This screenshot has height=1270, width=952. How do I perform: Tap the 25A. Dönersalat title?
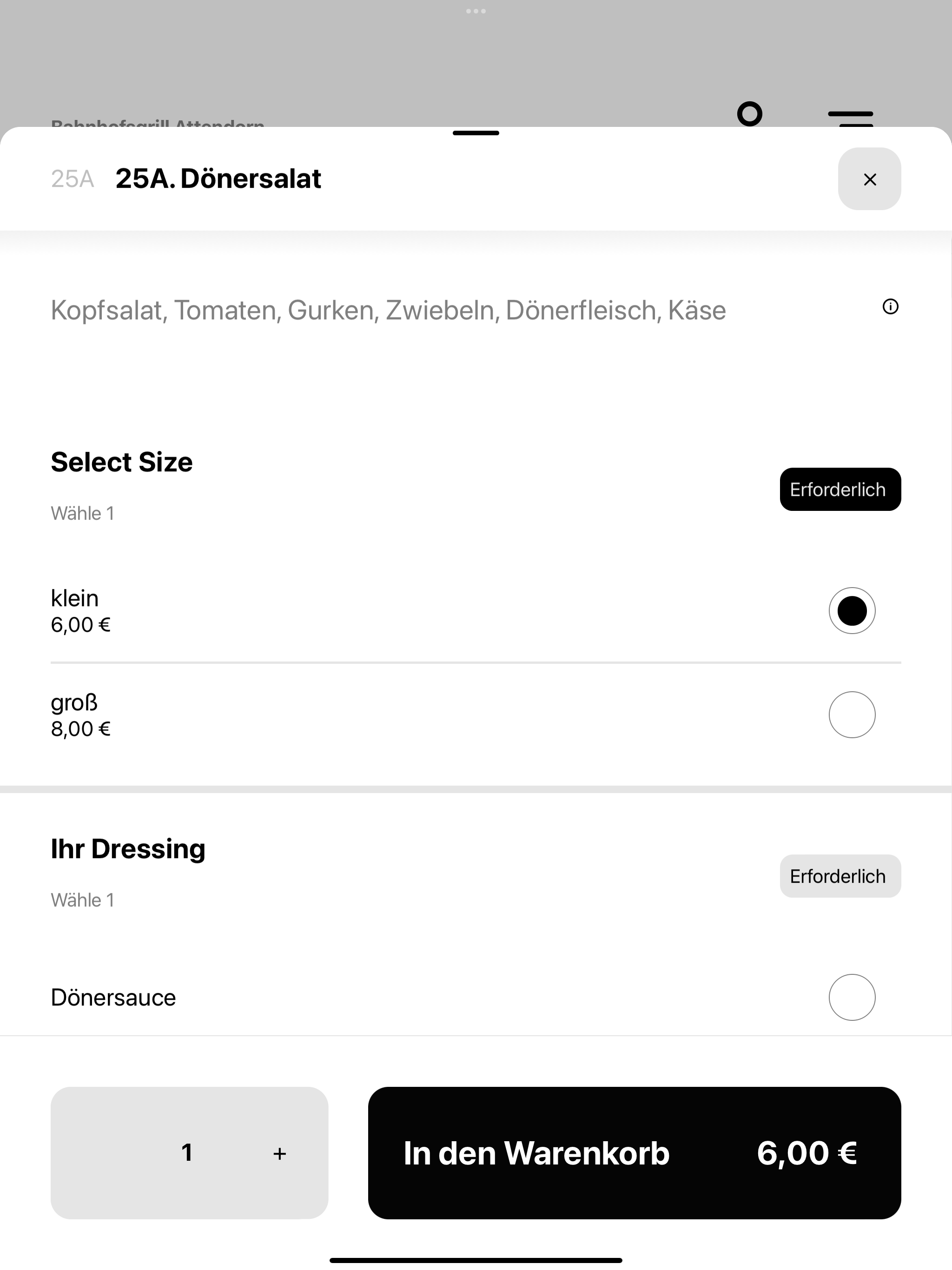pyautogui.click(x=218, y=179)
